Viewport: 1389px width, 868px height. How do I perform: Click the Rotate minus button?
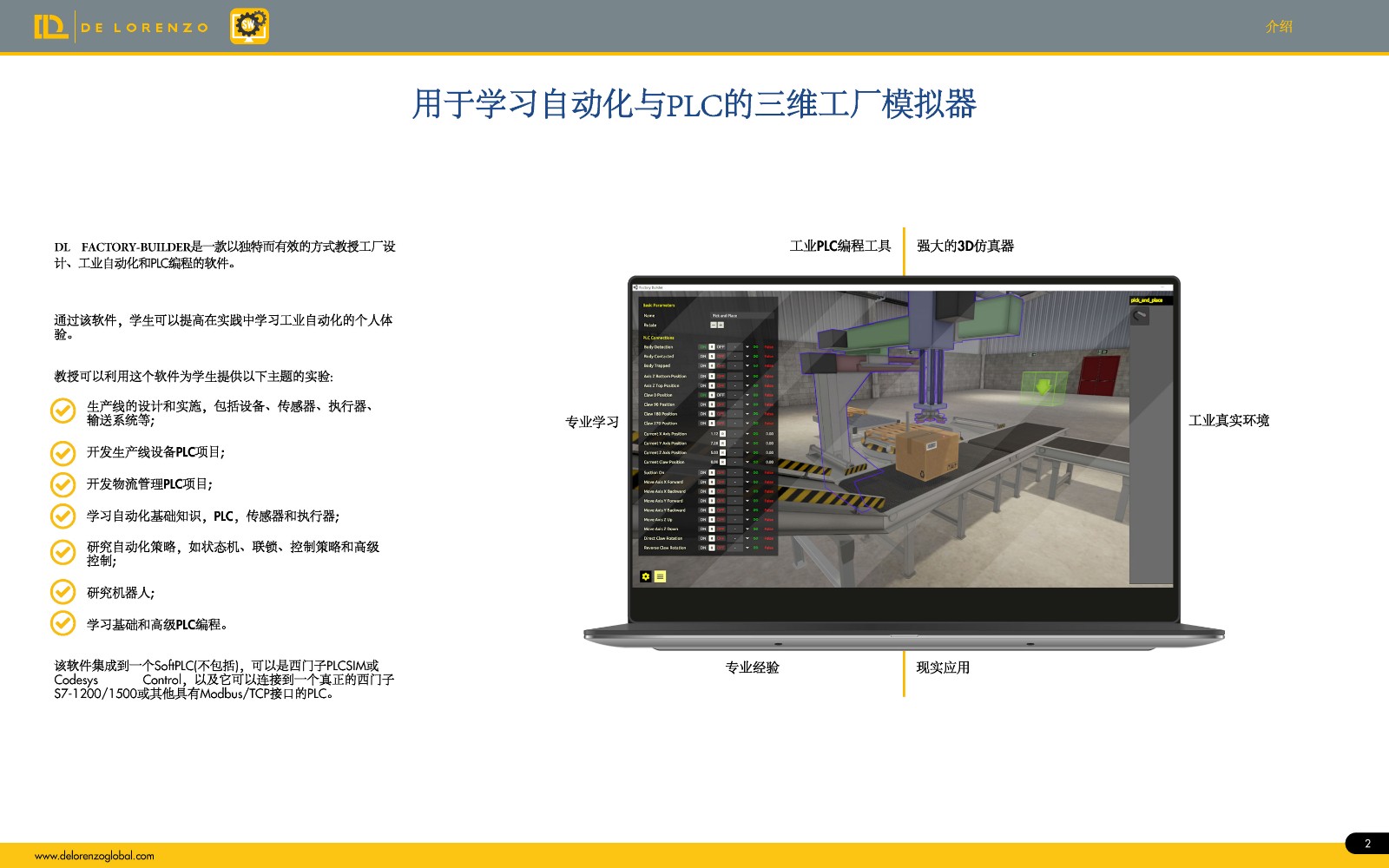coord(714,325)
